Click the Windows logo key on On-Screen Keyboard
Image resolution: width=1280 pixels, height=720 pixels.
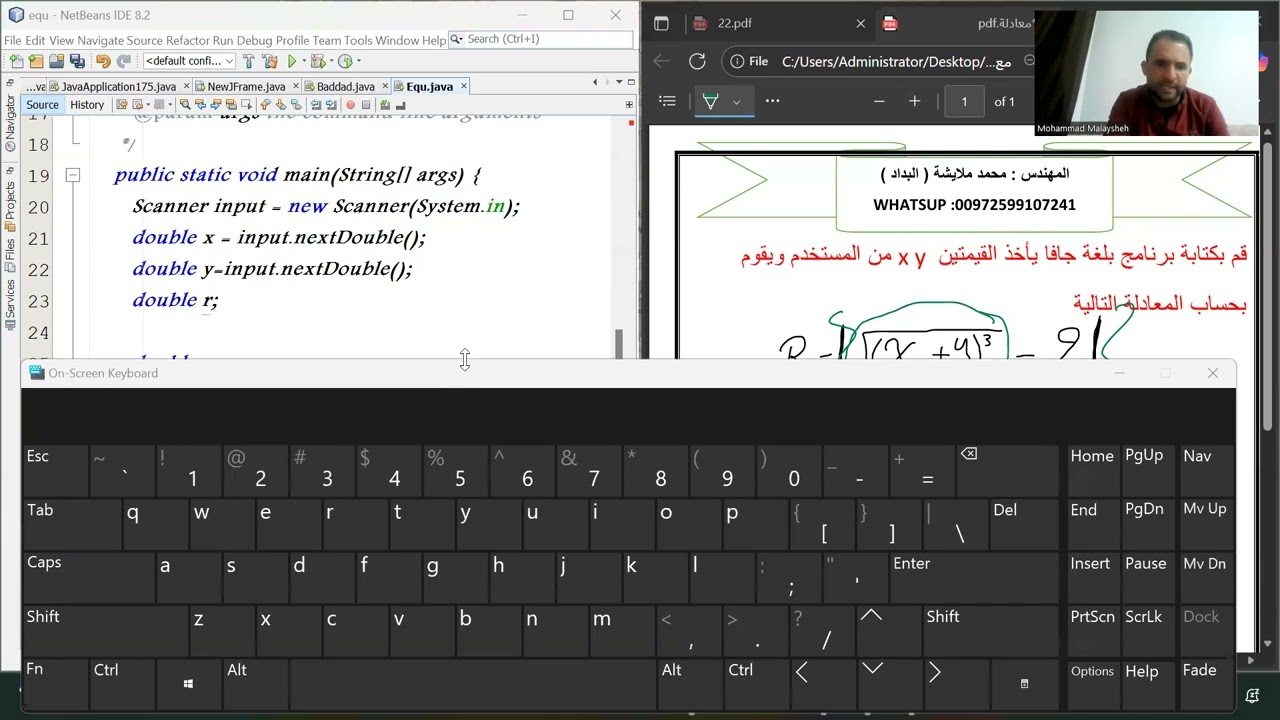(188, 683)
